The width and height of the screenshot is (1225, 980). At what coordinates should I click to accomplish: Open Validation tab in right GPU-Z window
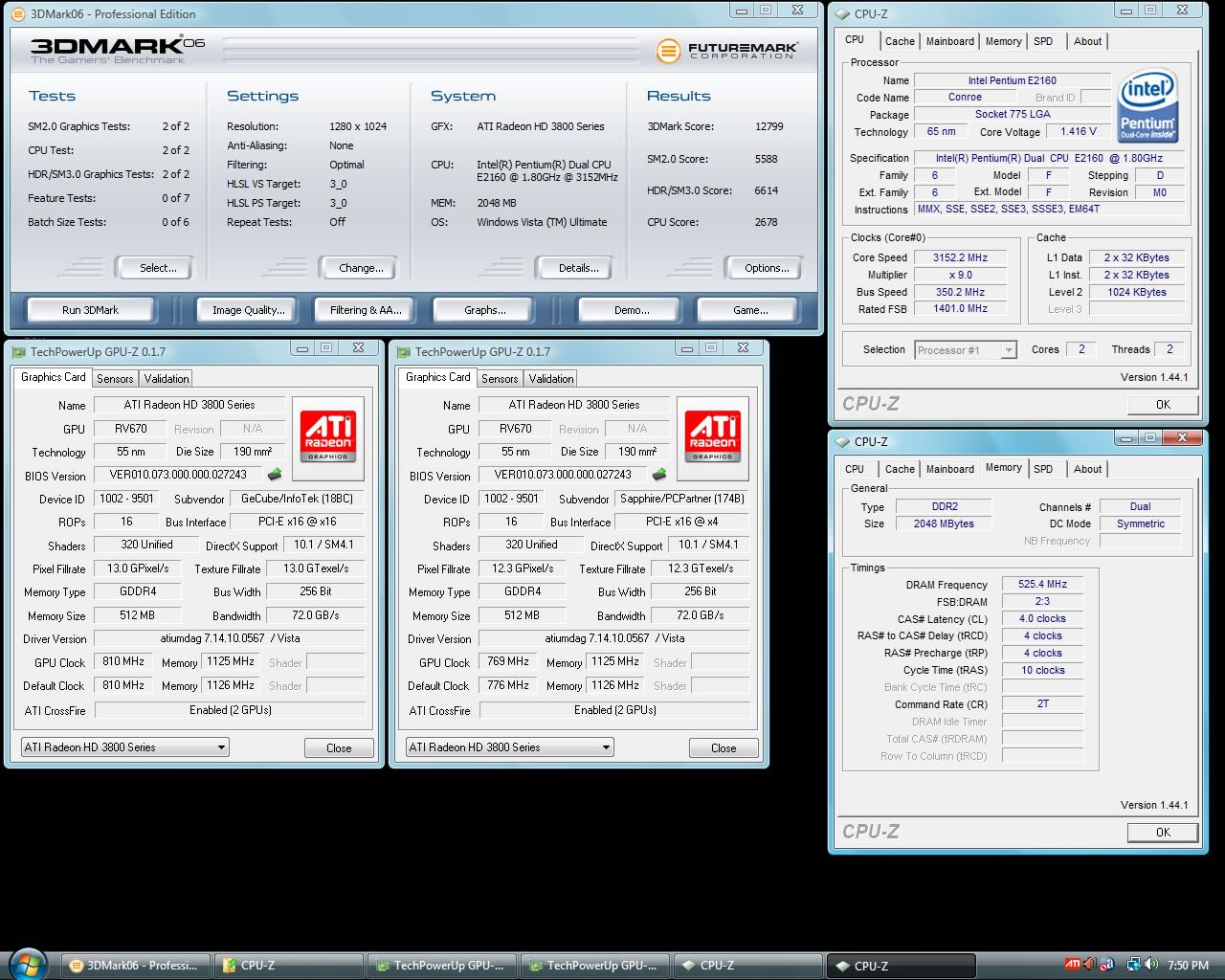(551, 379)
